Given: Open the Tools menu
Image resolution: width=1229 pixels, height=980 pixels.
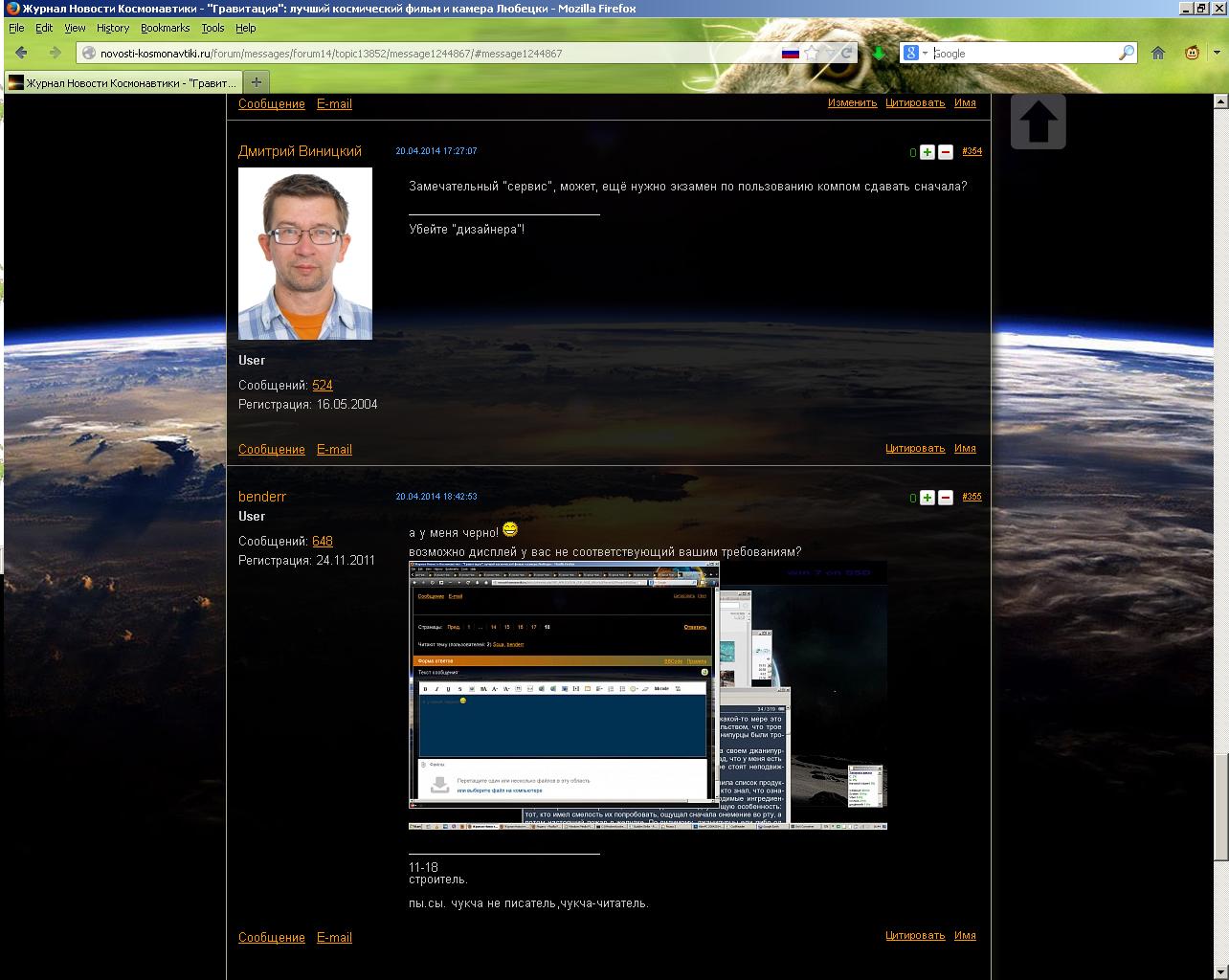Looking at the screenshot, I should tap(212, 29).
